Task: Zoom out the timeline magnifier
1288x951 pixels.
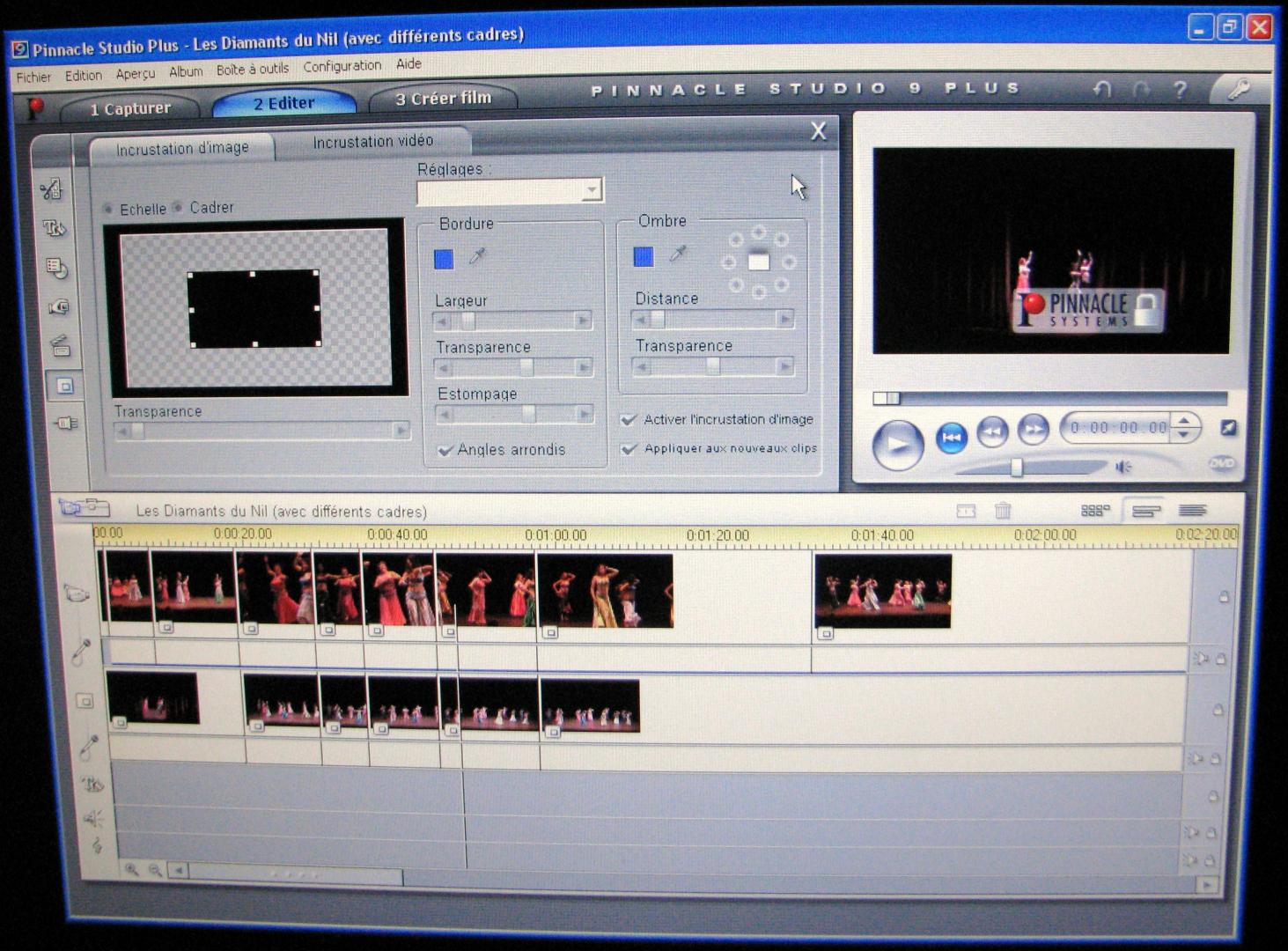Action: tap(155, 870)
